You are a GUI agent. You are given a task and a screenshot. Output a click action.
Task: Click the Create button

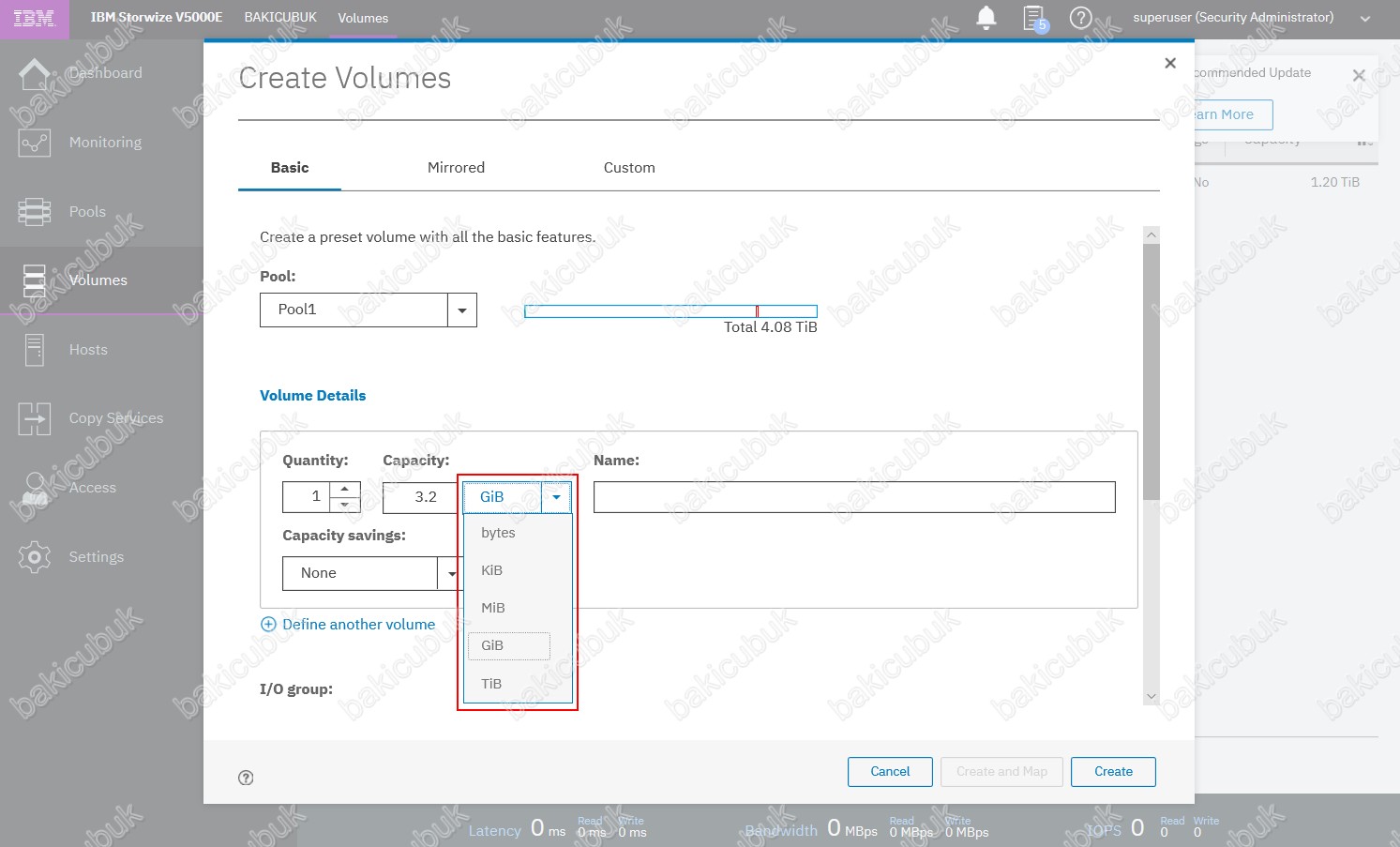(x=1113, y=772)
